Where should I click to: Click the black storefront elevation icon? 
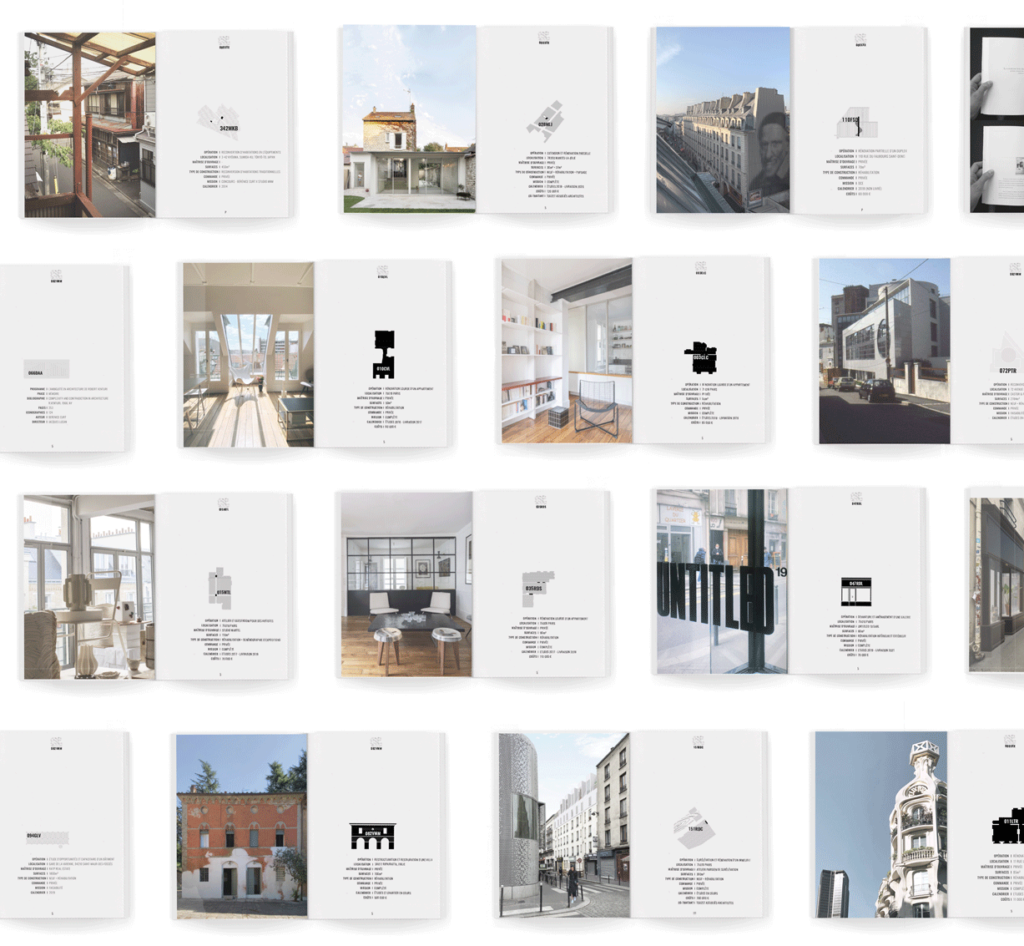[856, 591]
